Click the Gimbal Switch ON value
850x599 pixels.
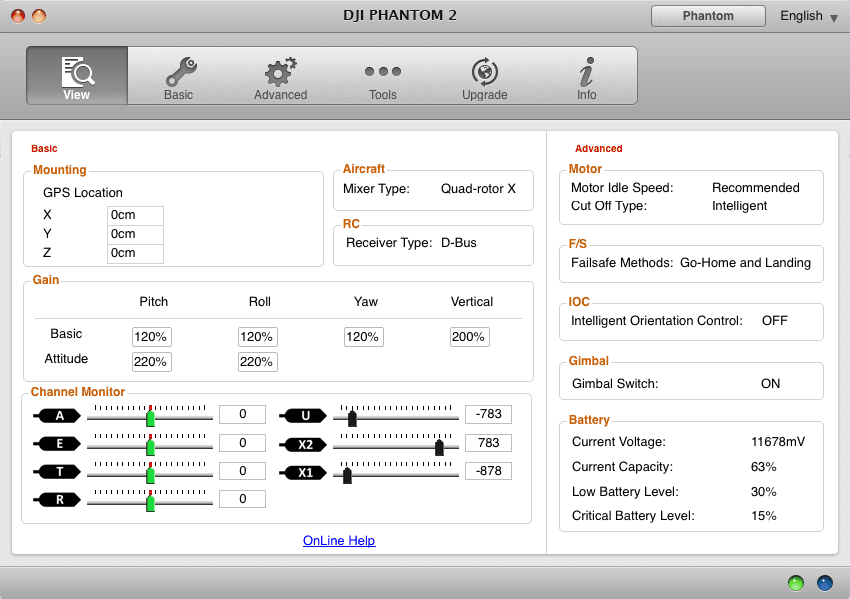click(770, 384)
